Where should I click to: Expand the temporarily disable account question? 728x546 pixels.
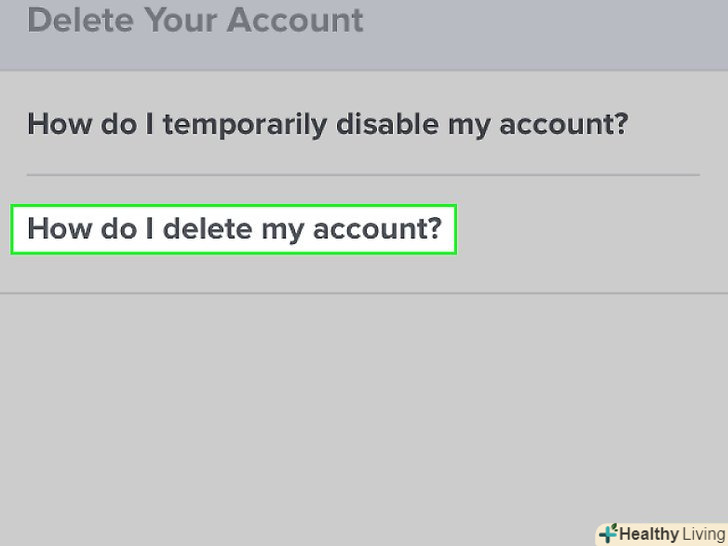click(328, 124)
